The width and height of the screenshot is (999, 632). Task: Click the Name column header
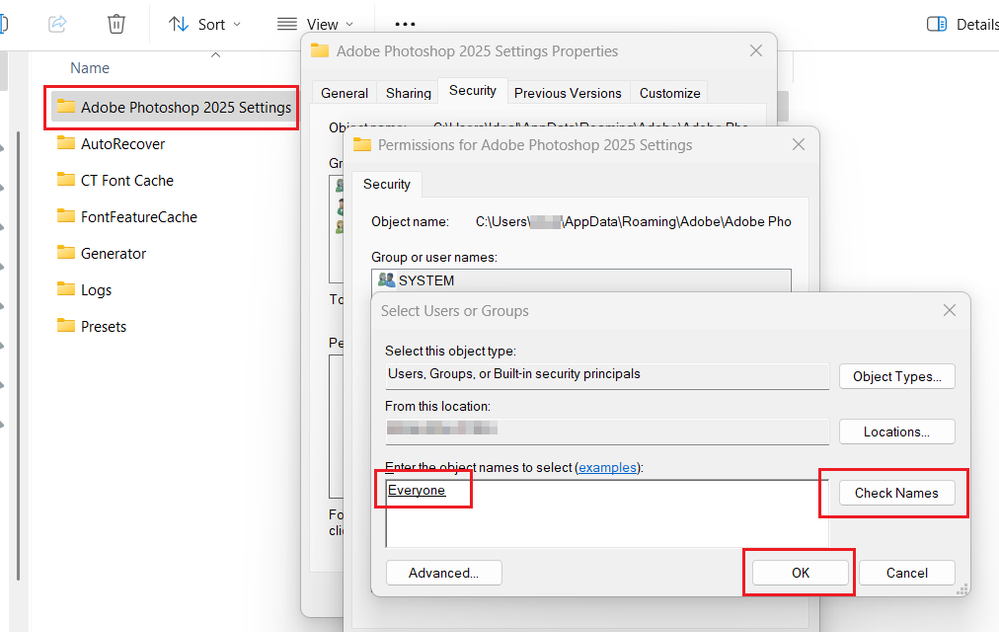[x=90, y=68]
